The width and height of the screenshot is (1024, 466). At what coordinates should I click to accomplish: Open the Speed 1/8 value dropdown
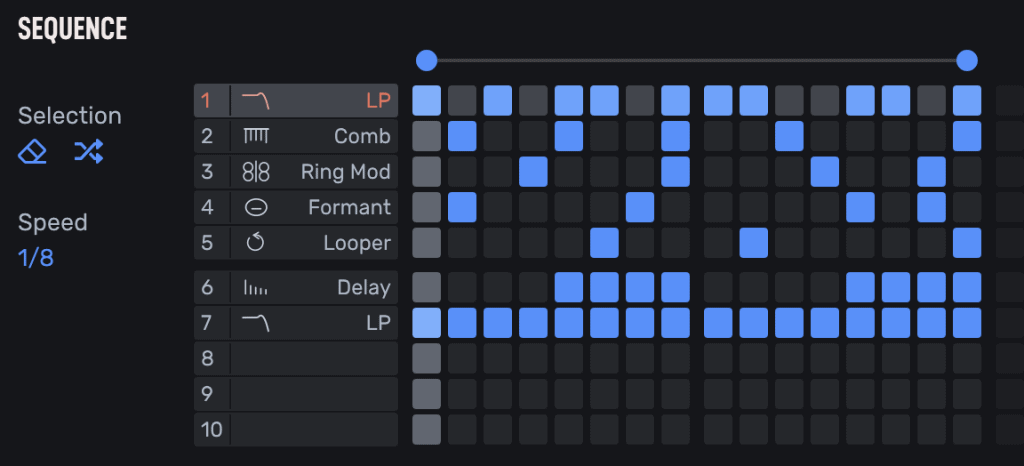[x=36, y=258]
